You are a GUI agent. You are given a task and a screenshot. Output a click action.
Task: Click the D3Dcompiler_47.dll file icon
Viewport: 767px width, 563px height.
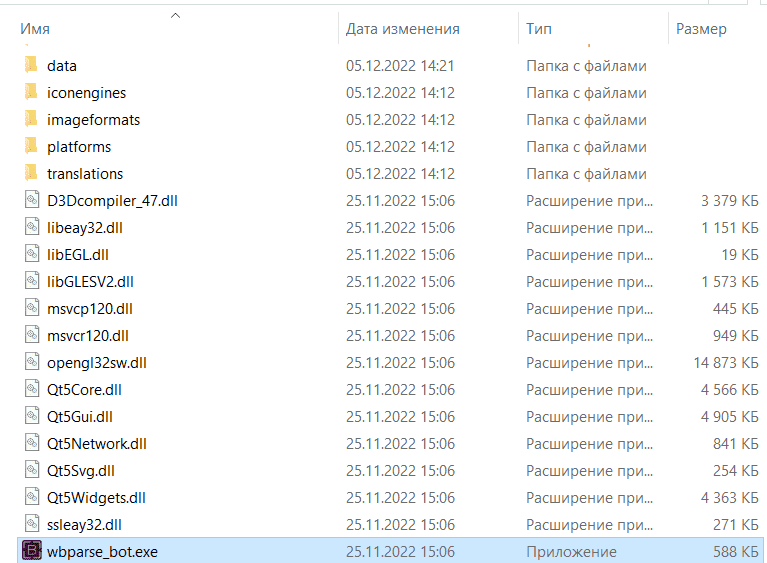click(32, 200)
